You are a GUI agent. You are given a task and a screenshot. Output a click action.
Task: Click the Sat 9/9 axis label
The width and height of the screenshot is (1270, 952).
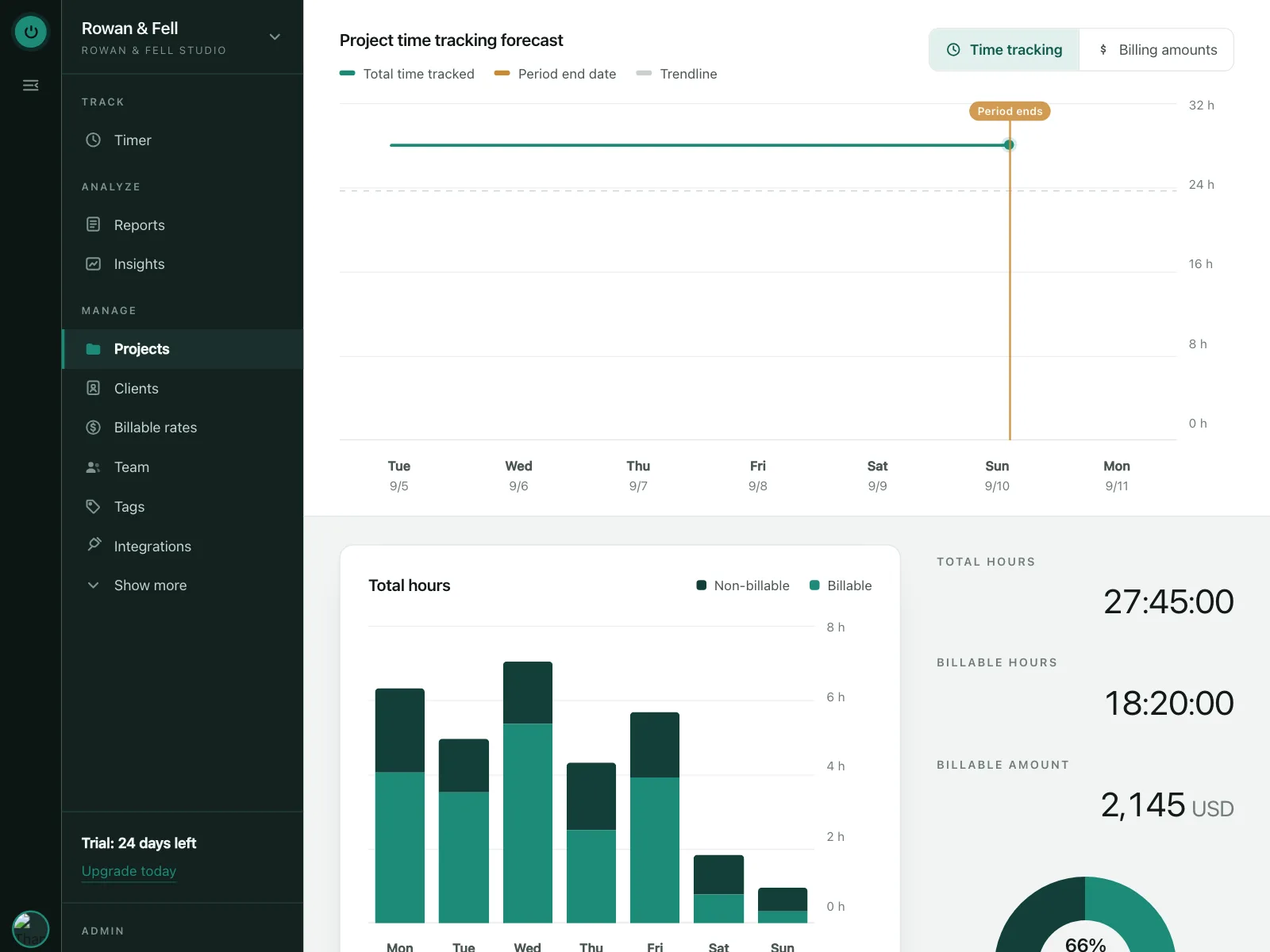pyautogui.click(x=877, y=476)
